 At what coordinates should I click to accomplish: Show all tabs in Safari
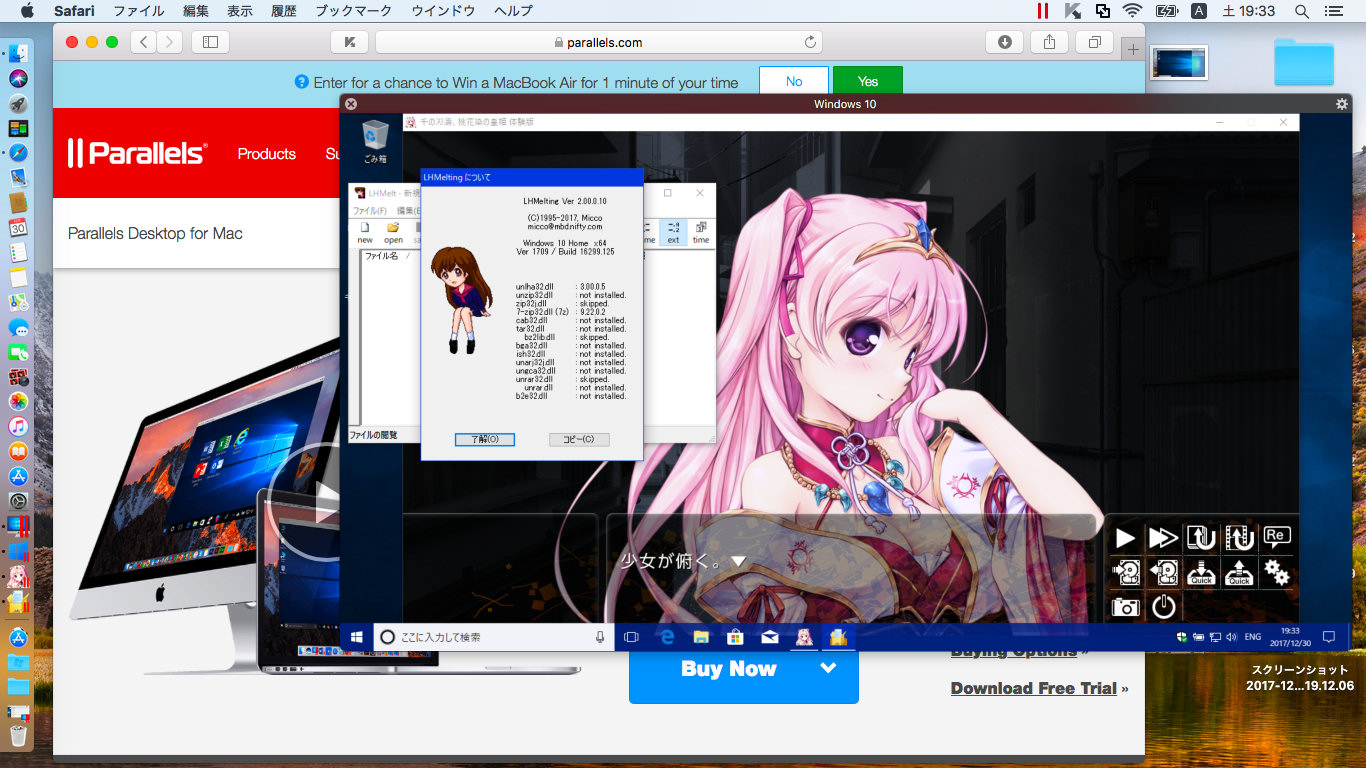point(1095,42)
